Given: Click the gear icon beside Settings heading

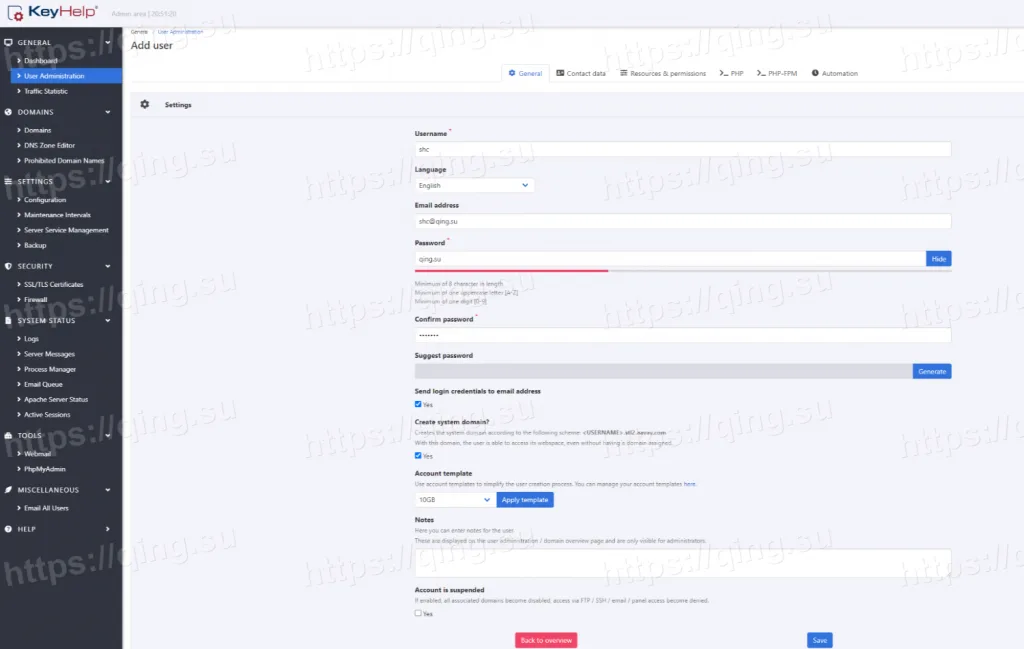Looking at the screenshot, I should click(x=145, y=104).
